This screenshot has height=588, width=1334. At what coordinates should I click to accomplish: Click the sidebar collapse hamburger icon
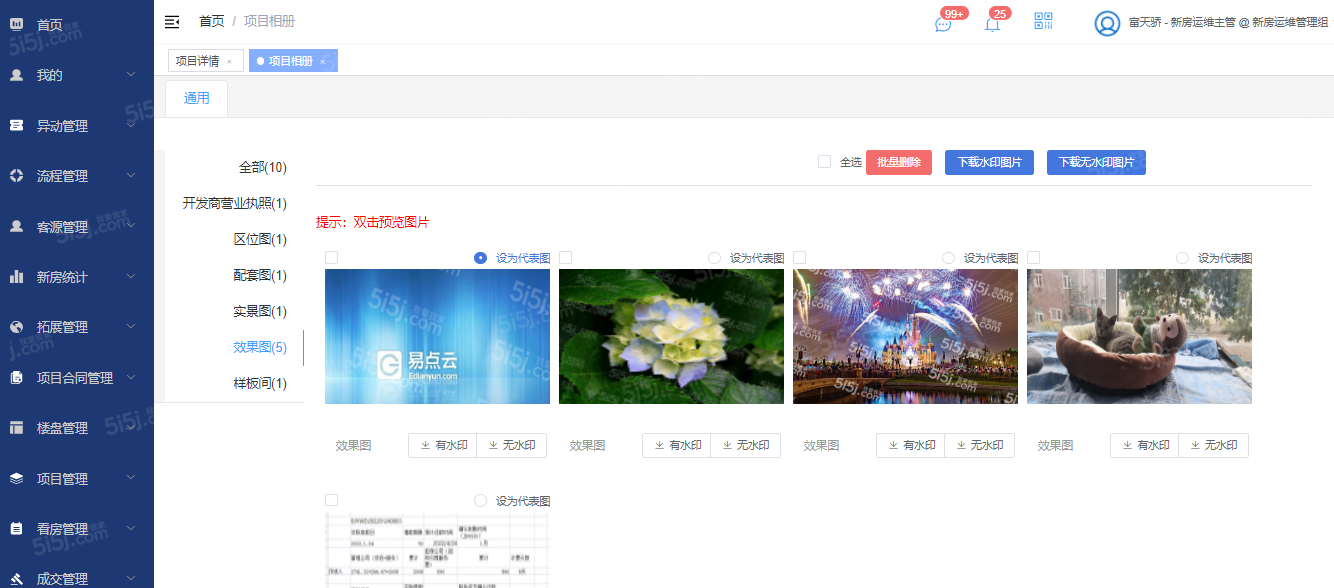pyautogui.click(x=172, y=22)
